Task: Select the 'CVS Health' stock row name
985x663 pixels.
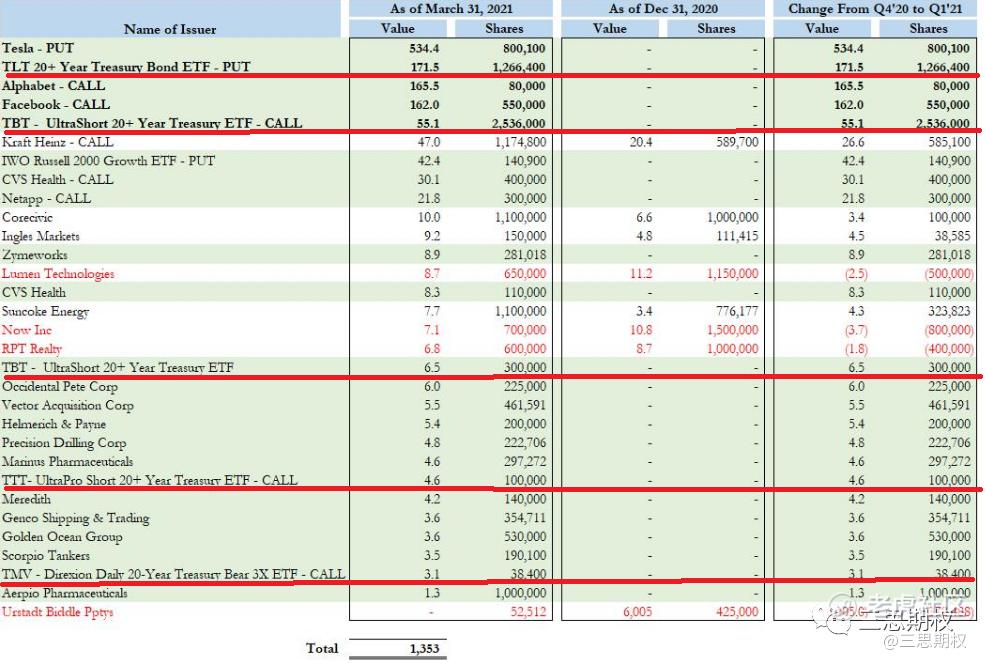Action: click(x=34, y=293)
